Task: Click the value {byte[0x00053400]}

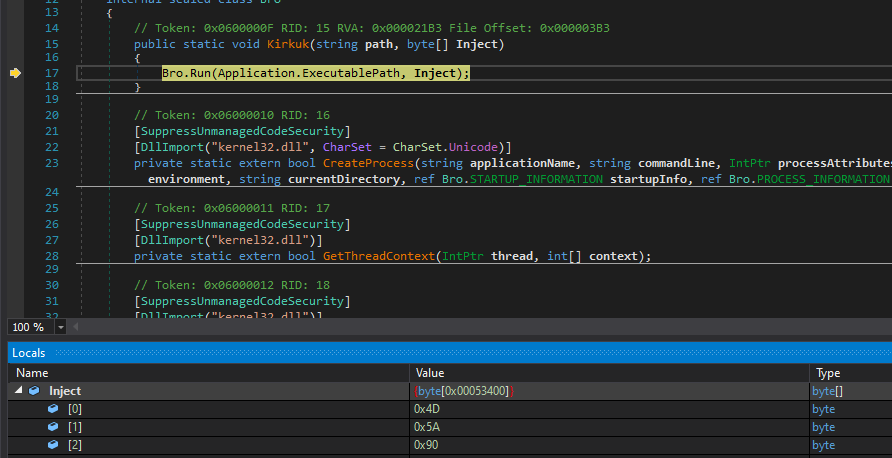Action: coord(465,391)
